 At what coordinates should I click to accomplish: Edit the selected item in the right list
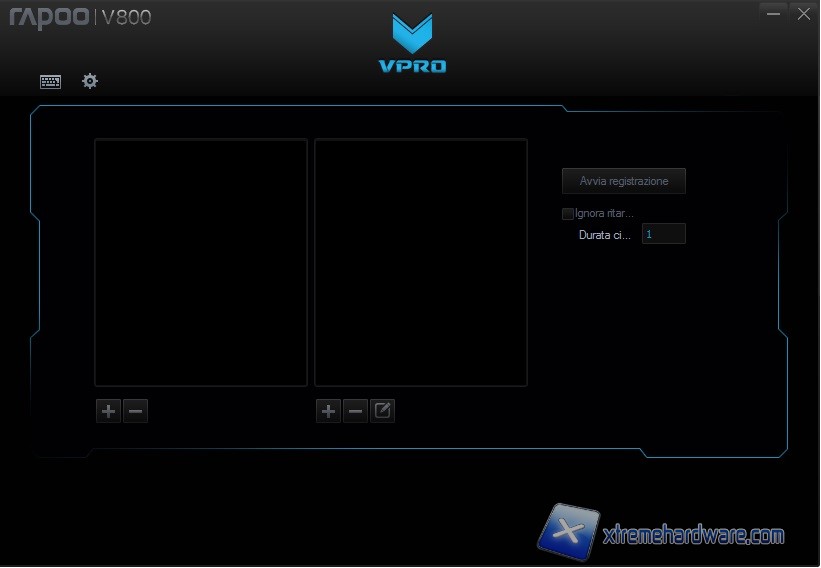[x=382, y=411]
